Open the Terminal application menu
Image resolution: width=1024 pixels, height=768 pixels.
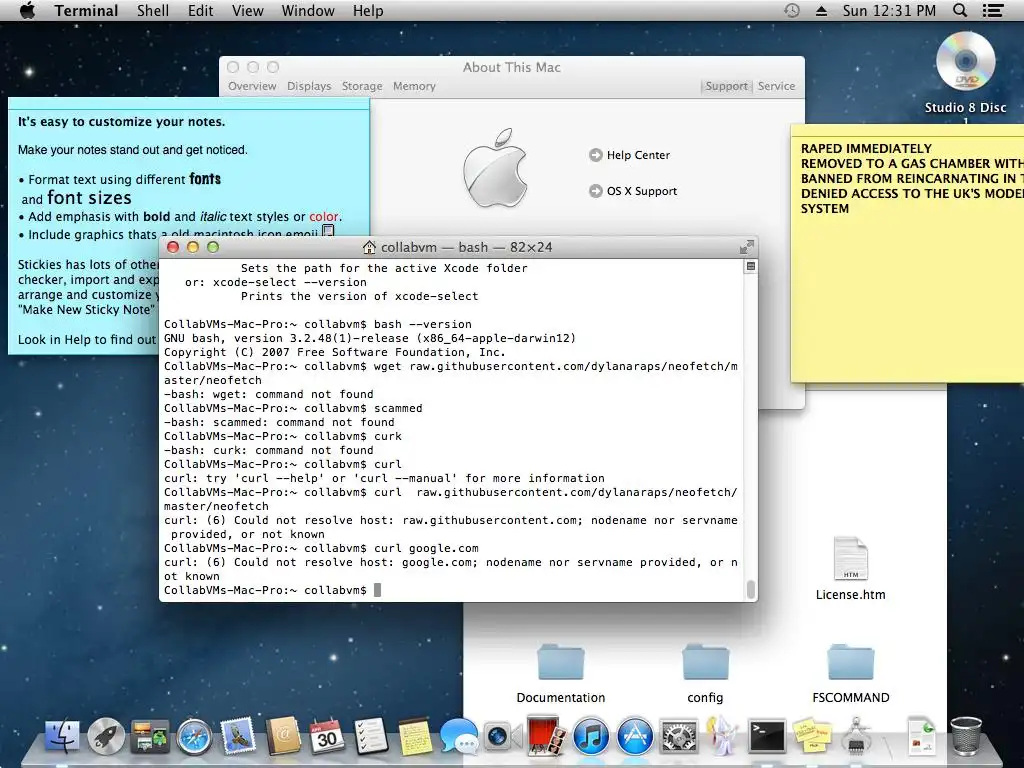click(x=86, y=10)
